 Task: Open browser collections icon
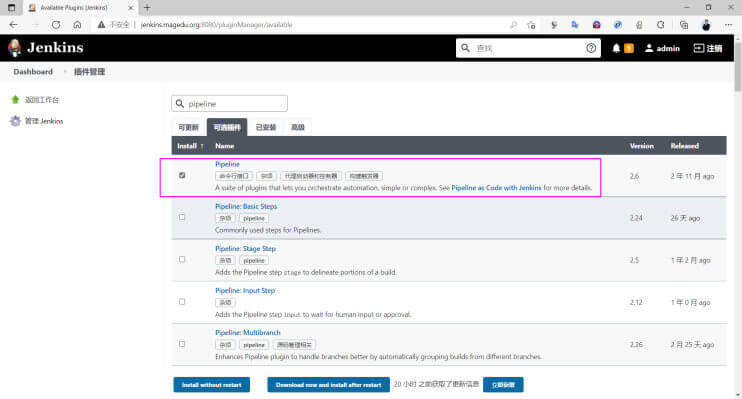tap(684, 25)
